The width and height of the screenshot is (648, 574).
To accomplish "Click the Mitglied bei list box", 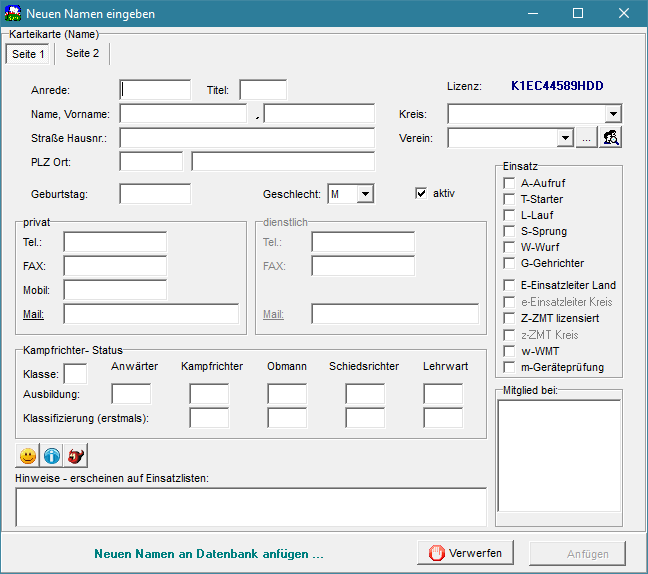I will click(559, 456).
